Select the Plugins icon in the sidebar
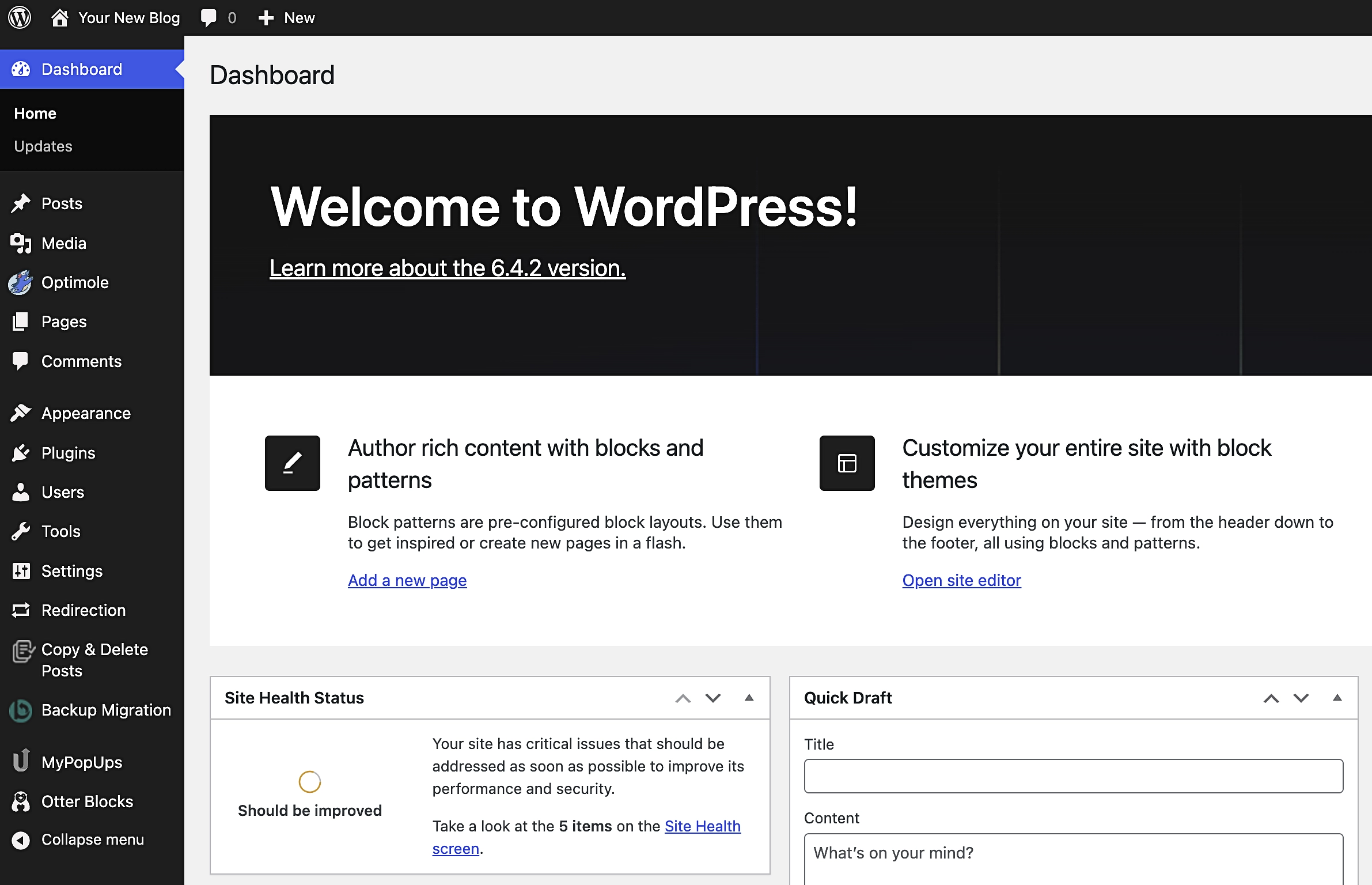1372x885 pixels. pos(21,452)
